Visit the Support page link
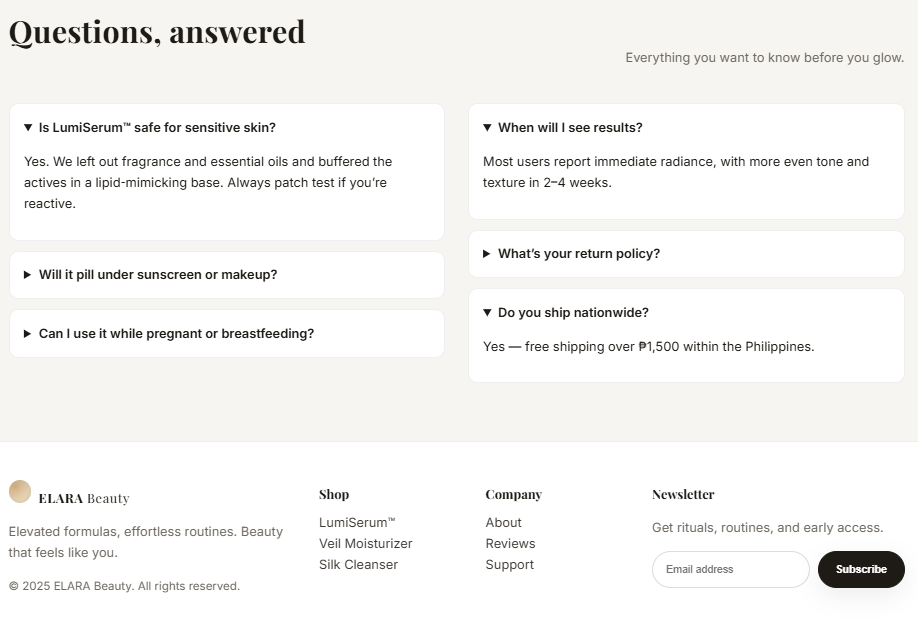 click(x=509, y=565)
